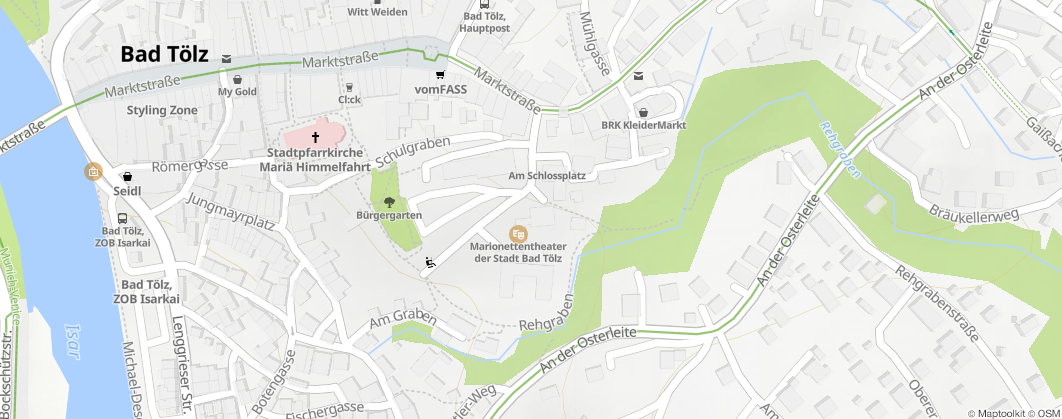
Task: Click the bus stop icon at ZOB Isarkai
Action: click(x=123, y=219)
